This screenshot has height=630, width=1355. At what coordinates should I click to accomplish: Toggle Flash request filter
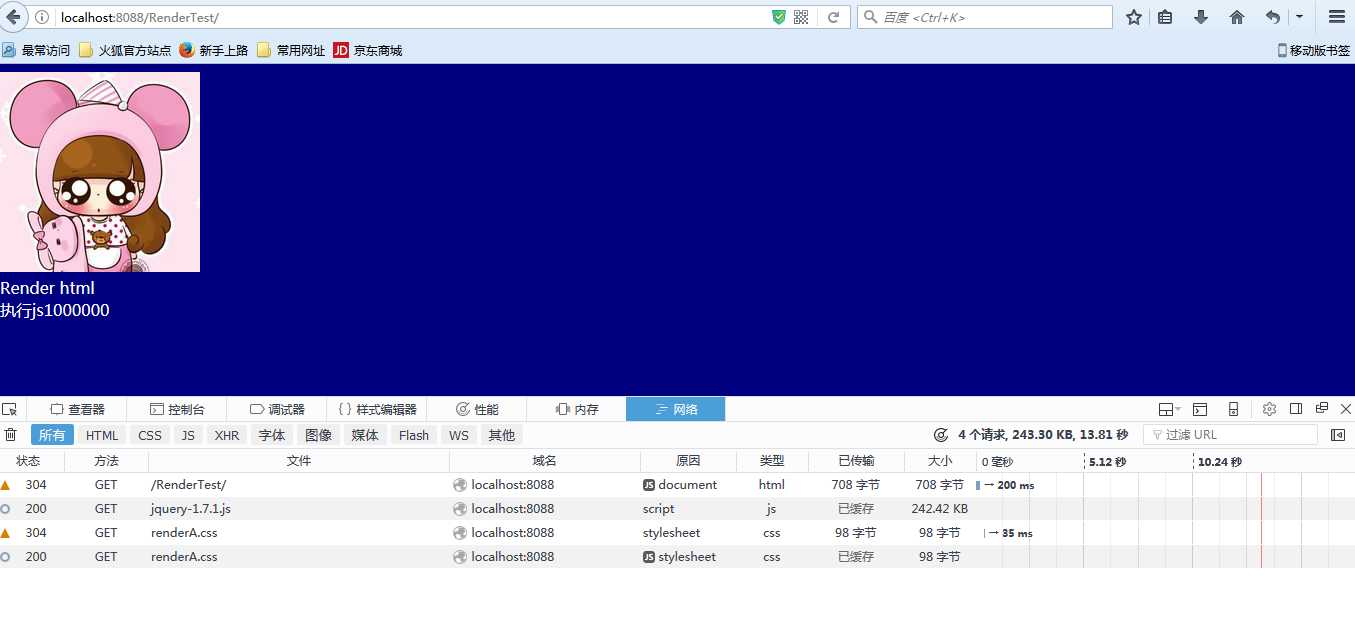tap(414, 435)
